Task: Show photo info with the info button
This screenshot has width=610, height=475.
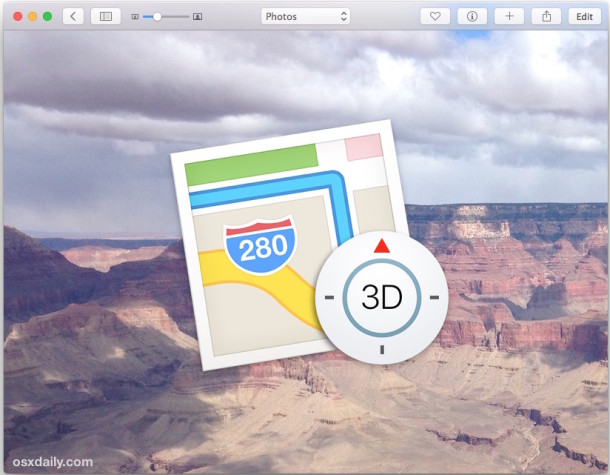Action: [x=472, y=16]
